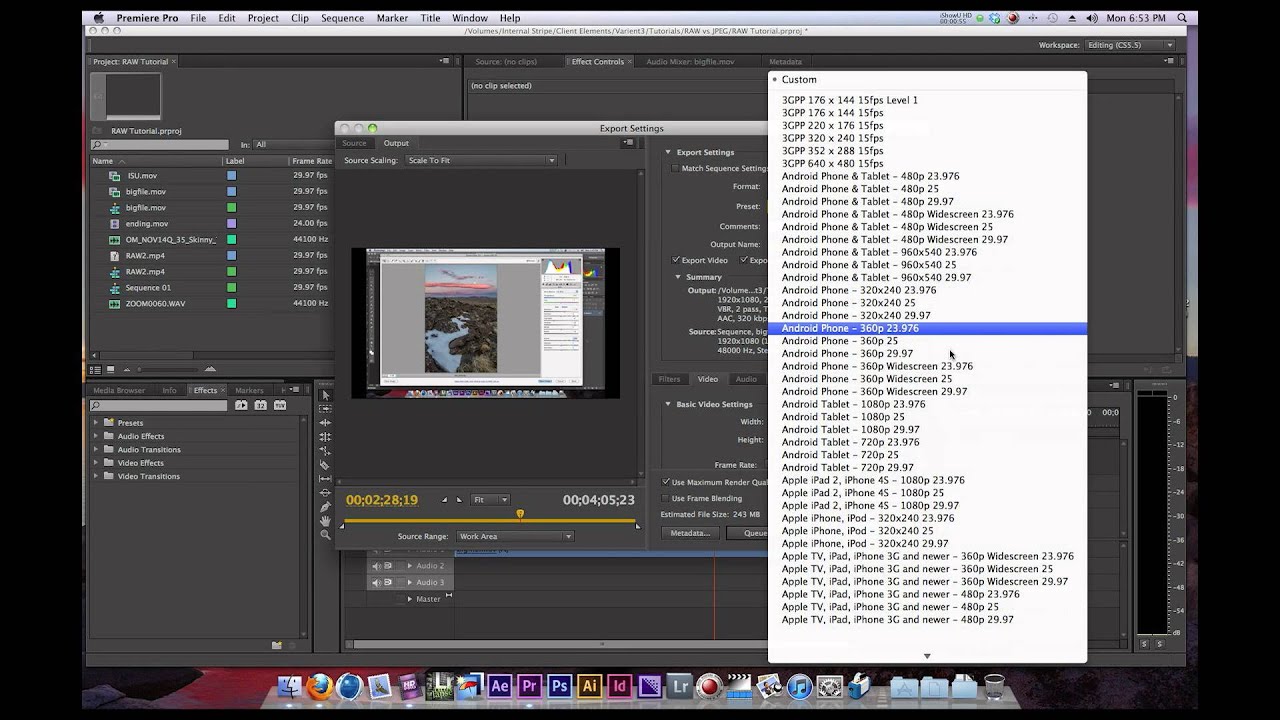
Task: Select the Rate Stretch tool
Action: click(x=325, y=451)
